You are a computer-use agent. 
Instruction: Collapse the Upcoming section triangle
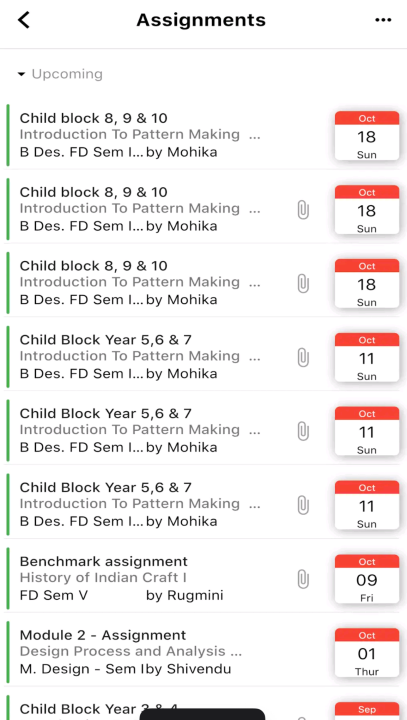pyautogui.click(x=21, y=74)
